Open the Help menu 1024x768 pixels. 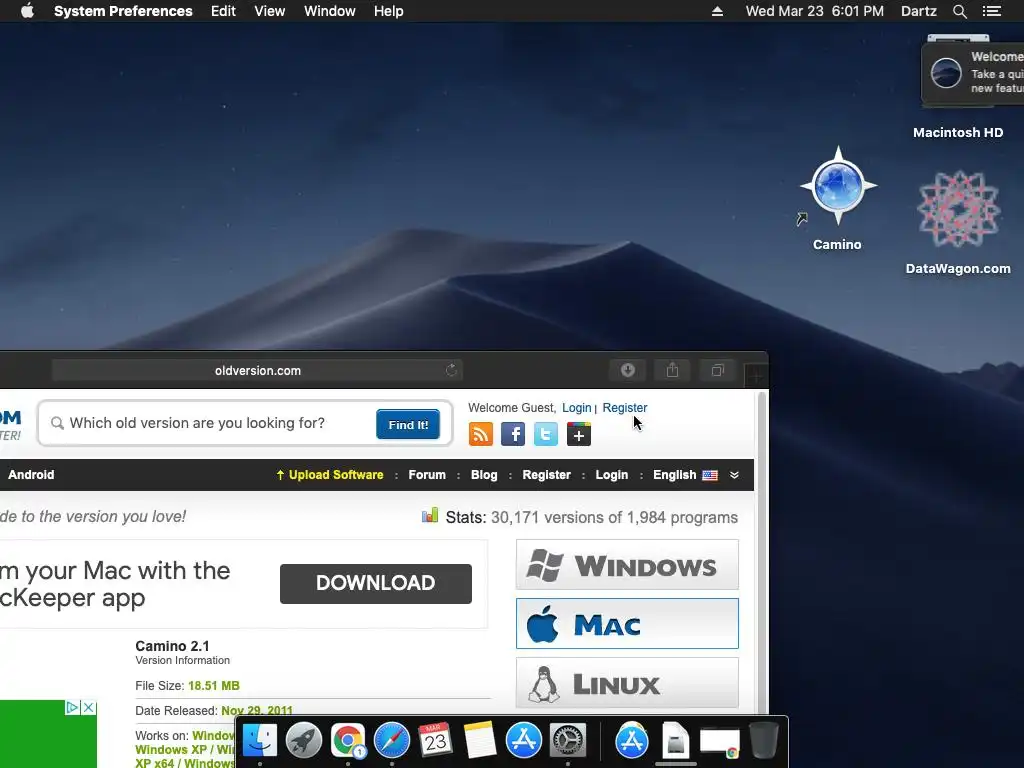click(388, 11)
